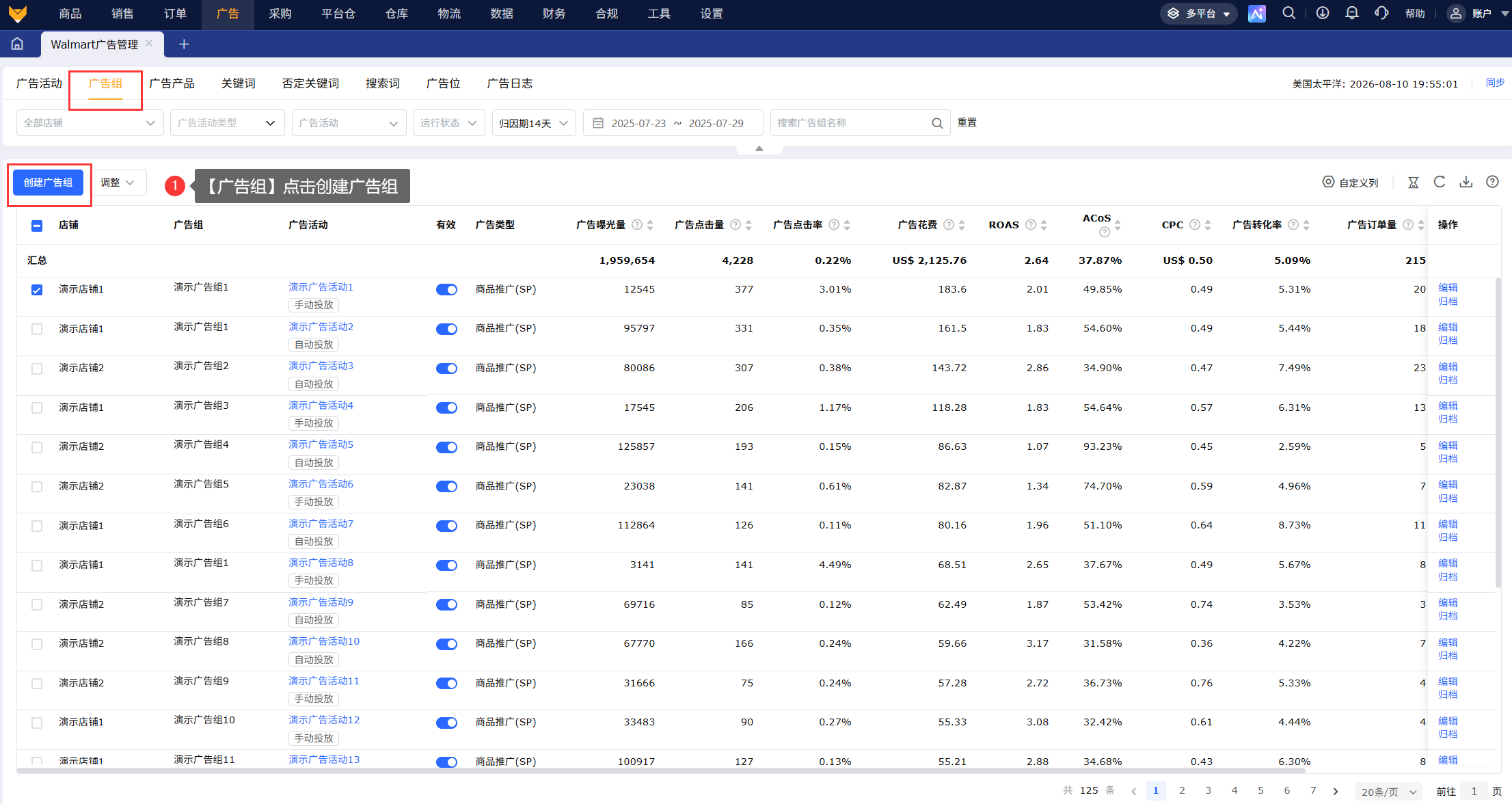Image resolution: width=1512 pixels, height=804 pixels.
Task: Click the 创建广告组 button
Action: coord(48,183)
